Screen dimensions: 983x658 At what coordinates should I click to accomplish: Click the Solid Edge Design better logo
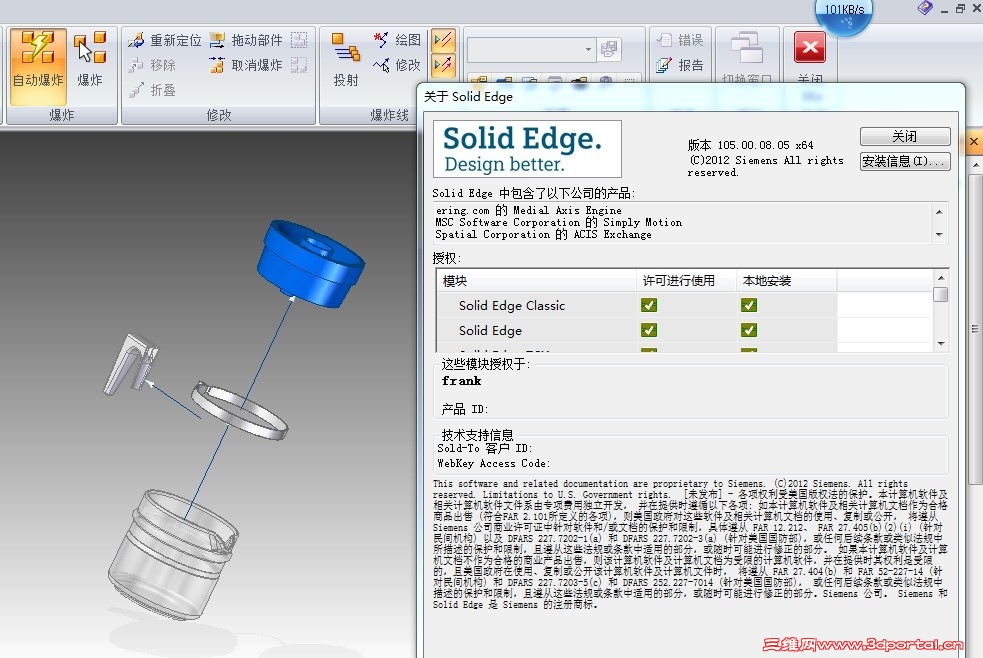click(527, 149)
